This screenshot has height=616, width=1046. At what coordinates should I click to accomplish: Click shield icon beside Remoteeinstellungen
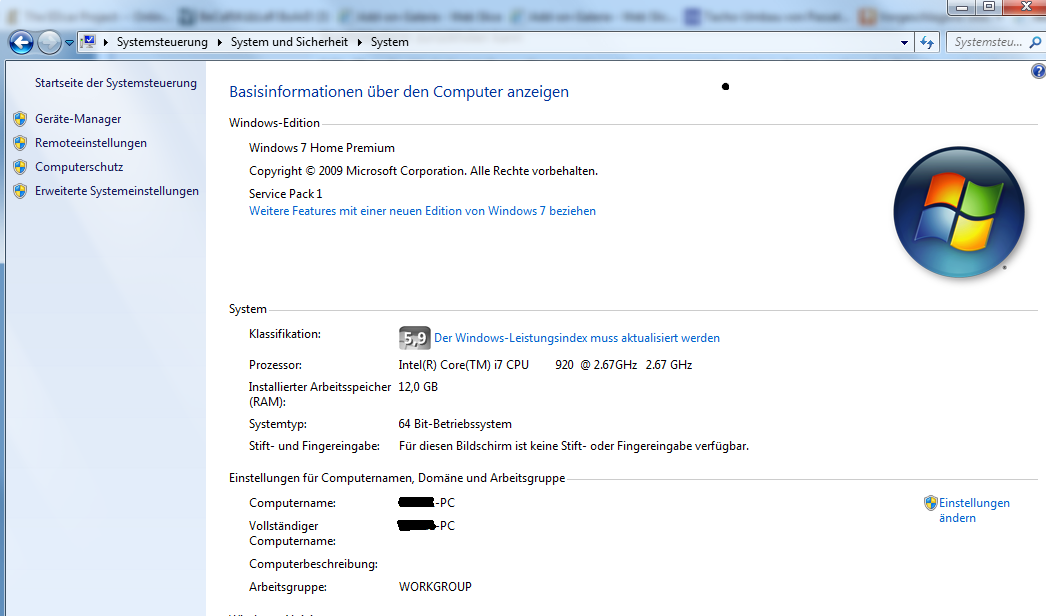click(20, 143)
